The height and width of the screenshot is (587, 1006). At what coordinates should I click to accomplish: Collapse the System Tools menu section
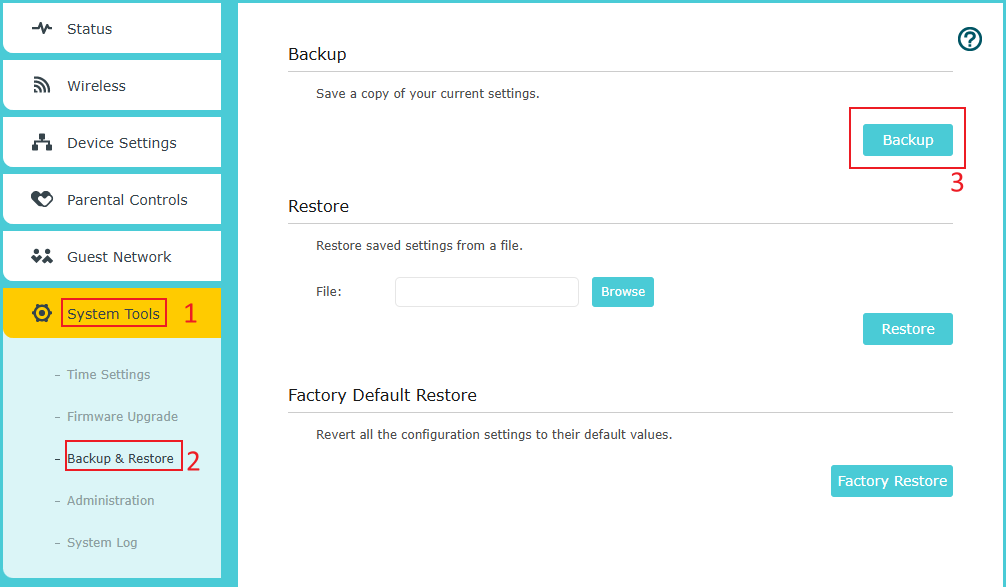[113, 314]
